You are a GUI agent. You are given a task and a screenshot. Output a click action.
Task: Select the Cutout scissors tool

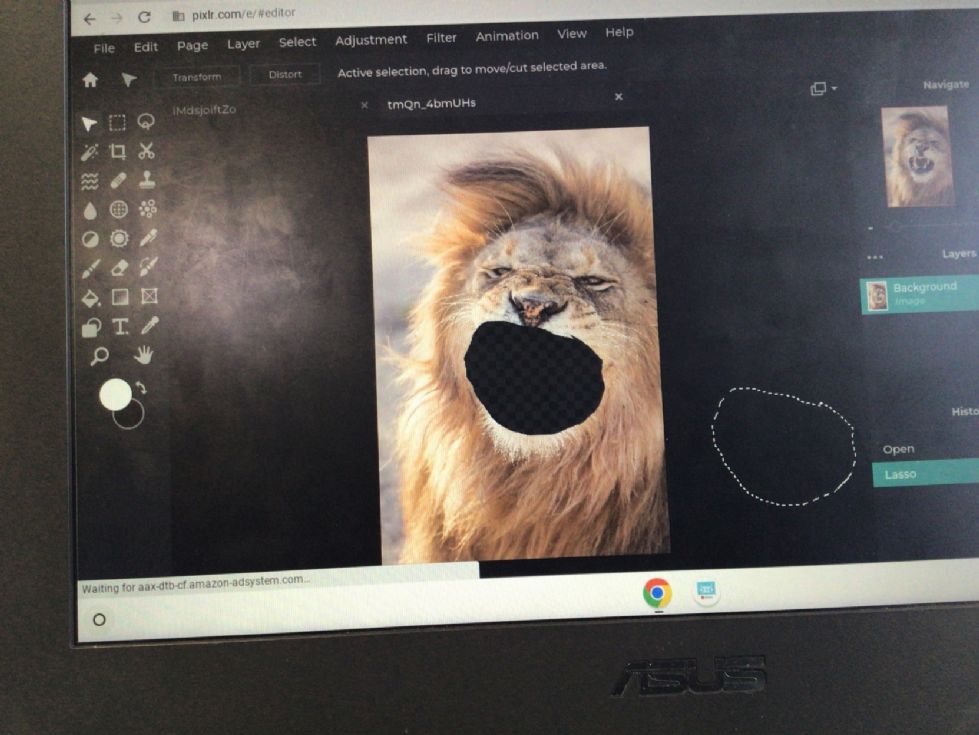(x=147, y=150)
